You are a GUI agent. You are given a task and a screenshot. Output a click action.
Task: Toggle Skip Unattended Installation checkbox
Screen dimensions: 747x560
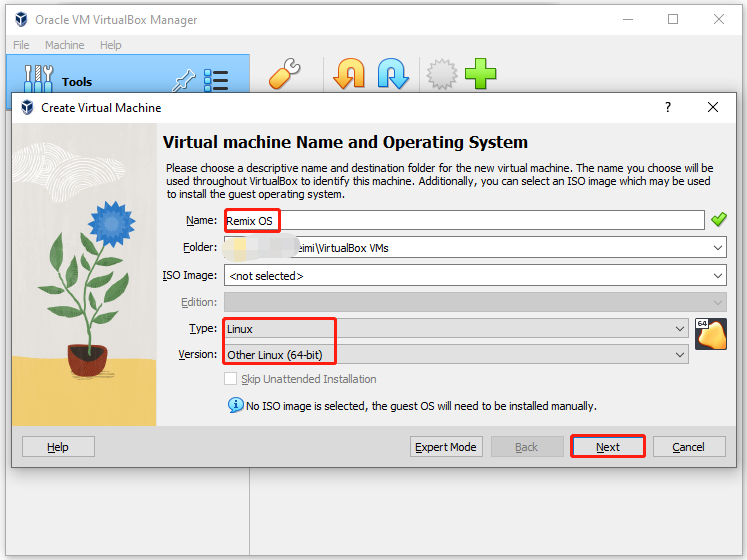[231, 379]
